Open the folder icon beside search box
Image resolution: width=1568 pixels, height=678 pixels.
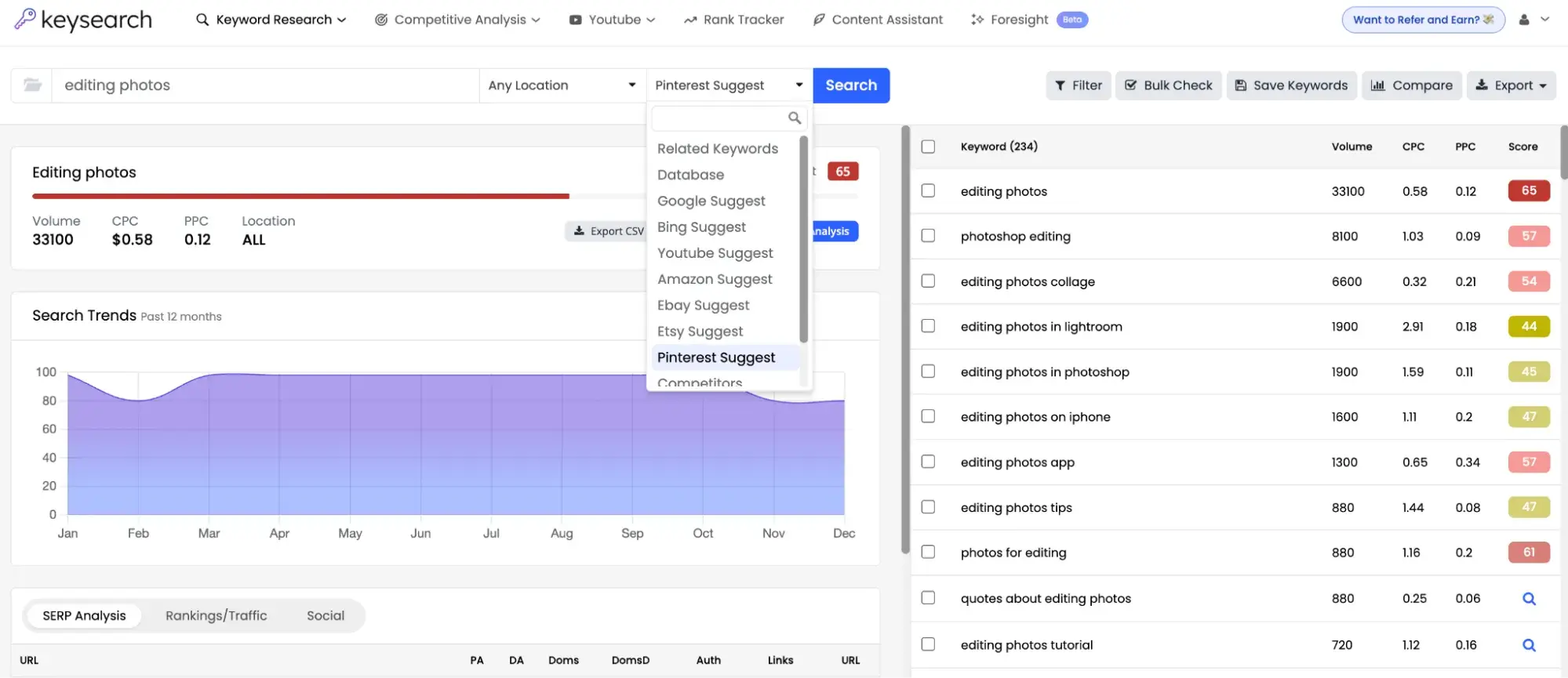pos(32,85)
